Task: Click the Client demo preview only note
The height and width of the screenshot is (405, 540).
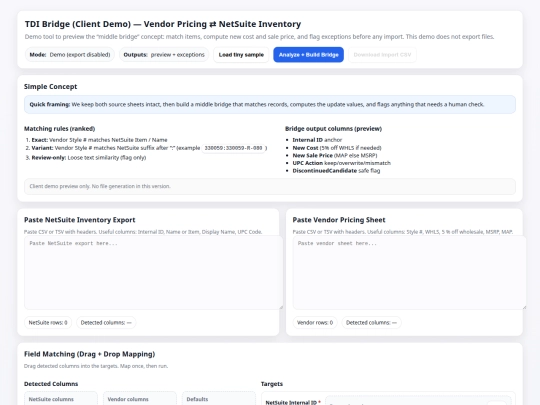Action: pyautogui.click(x=270, y=186)
